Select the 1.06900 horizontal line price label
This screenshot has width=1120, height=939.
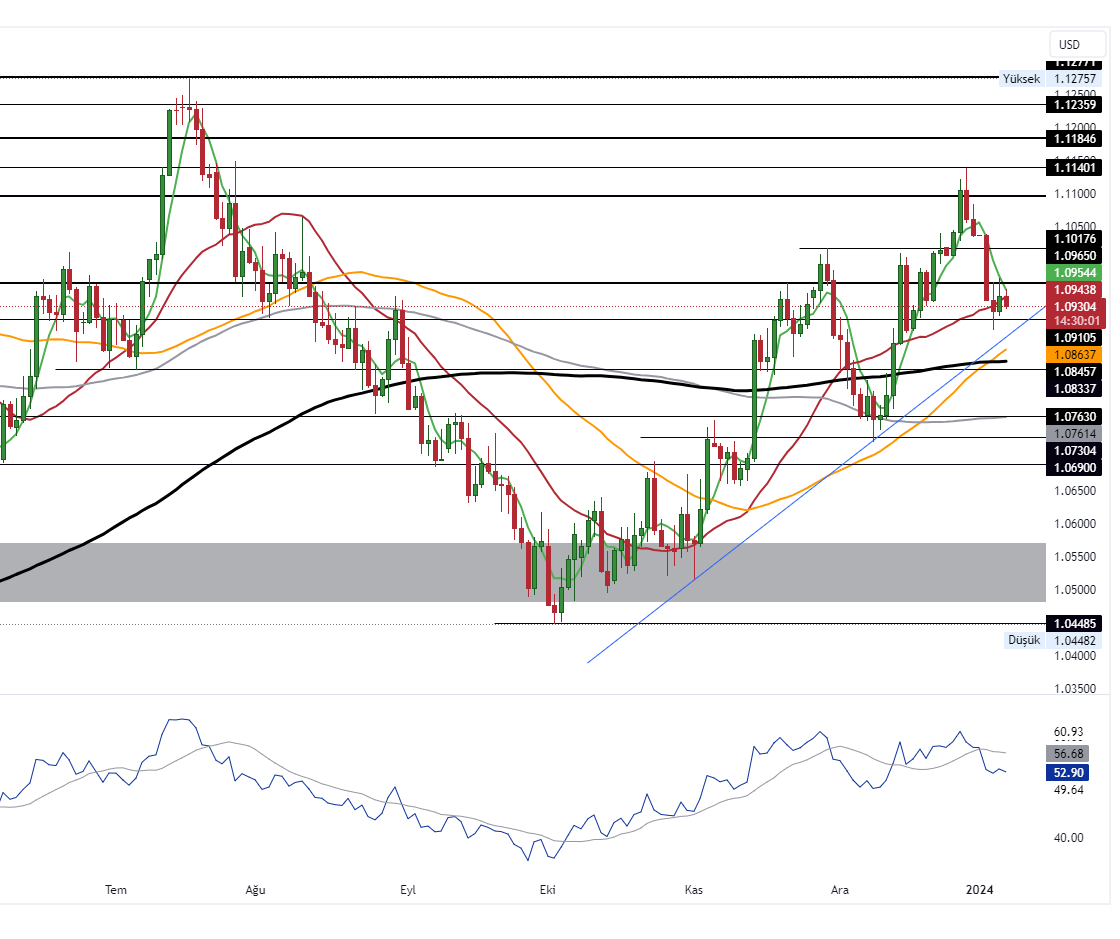[1076, 467]
